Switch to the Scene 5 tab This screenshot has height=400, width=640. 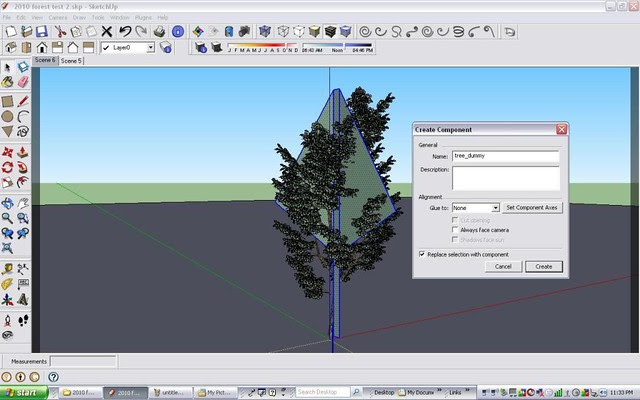71,60
